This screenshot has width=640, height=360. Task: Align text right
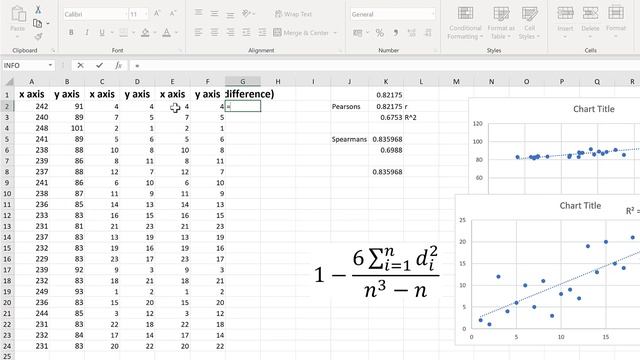(x=230, y=32)
